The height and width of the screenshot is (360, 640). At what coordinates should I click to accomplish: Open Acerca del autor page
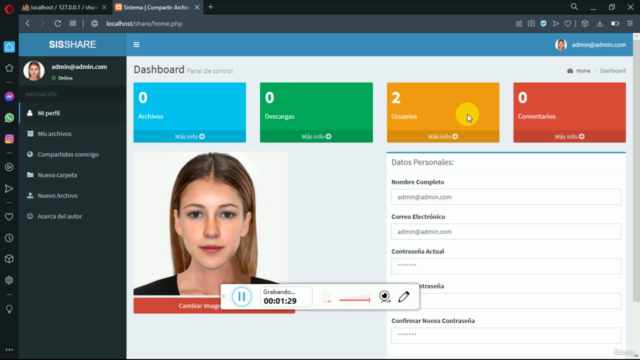tap(73, 216)
